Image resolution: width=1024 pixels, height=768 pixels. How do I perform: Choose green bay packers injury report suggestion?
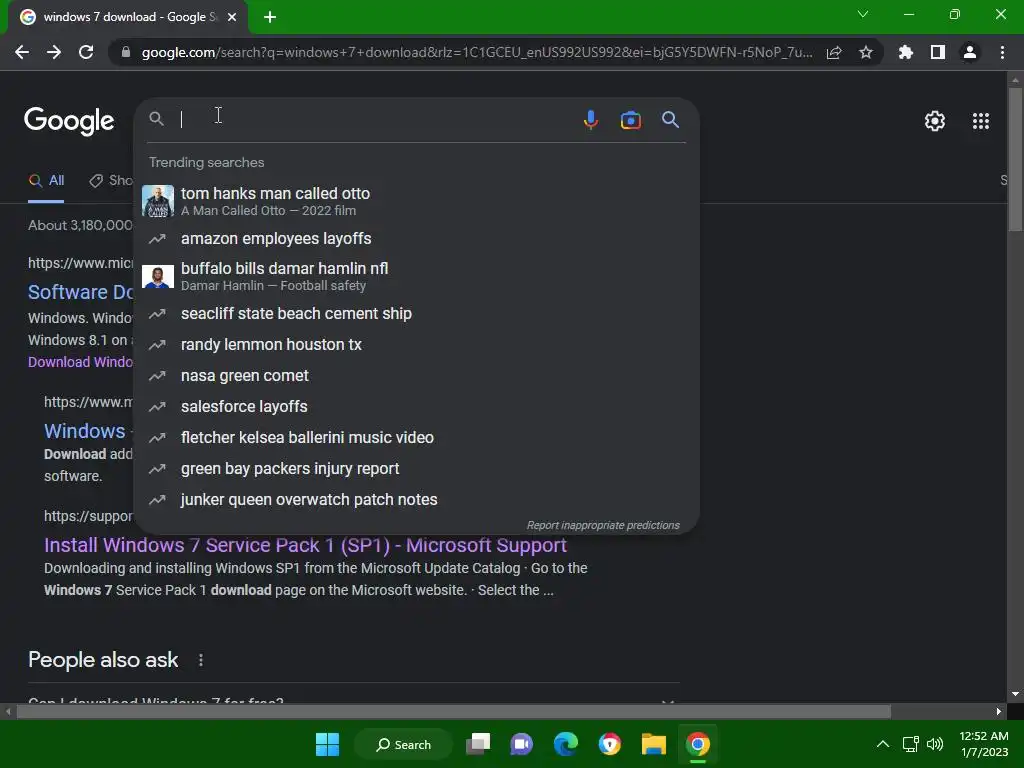[416, 468]
